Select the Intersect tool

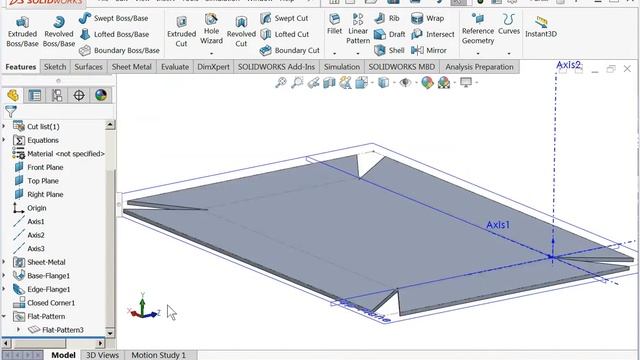point(433,34)
